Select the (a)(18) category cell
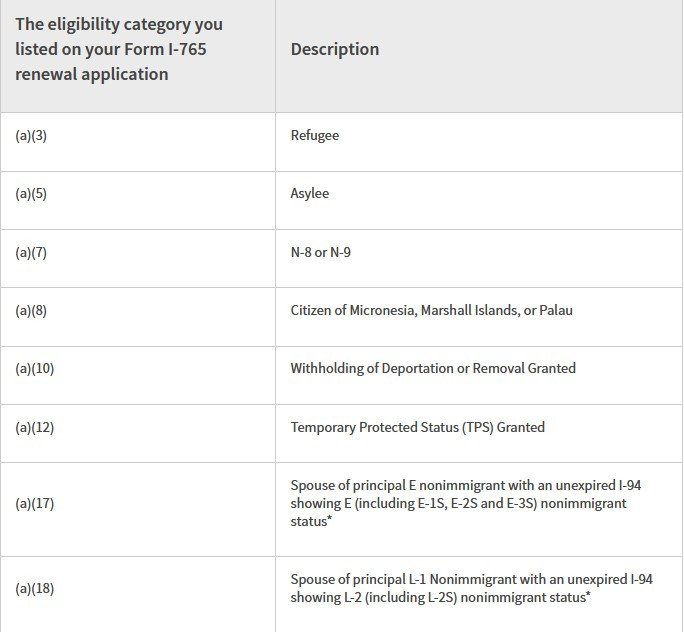The image size is (684, 632). click(35, 588)
